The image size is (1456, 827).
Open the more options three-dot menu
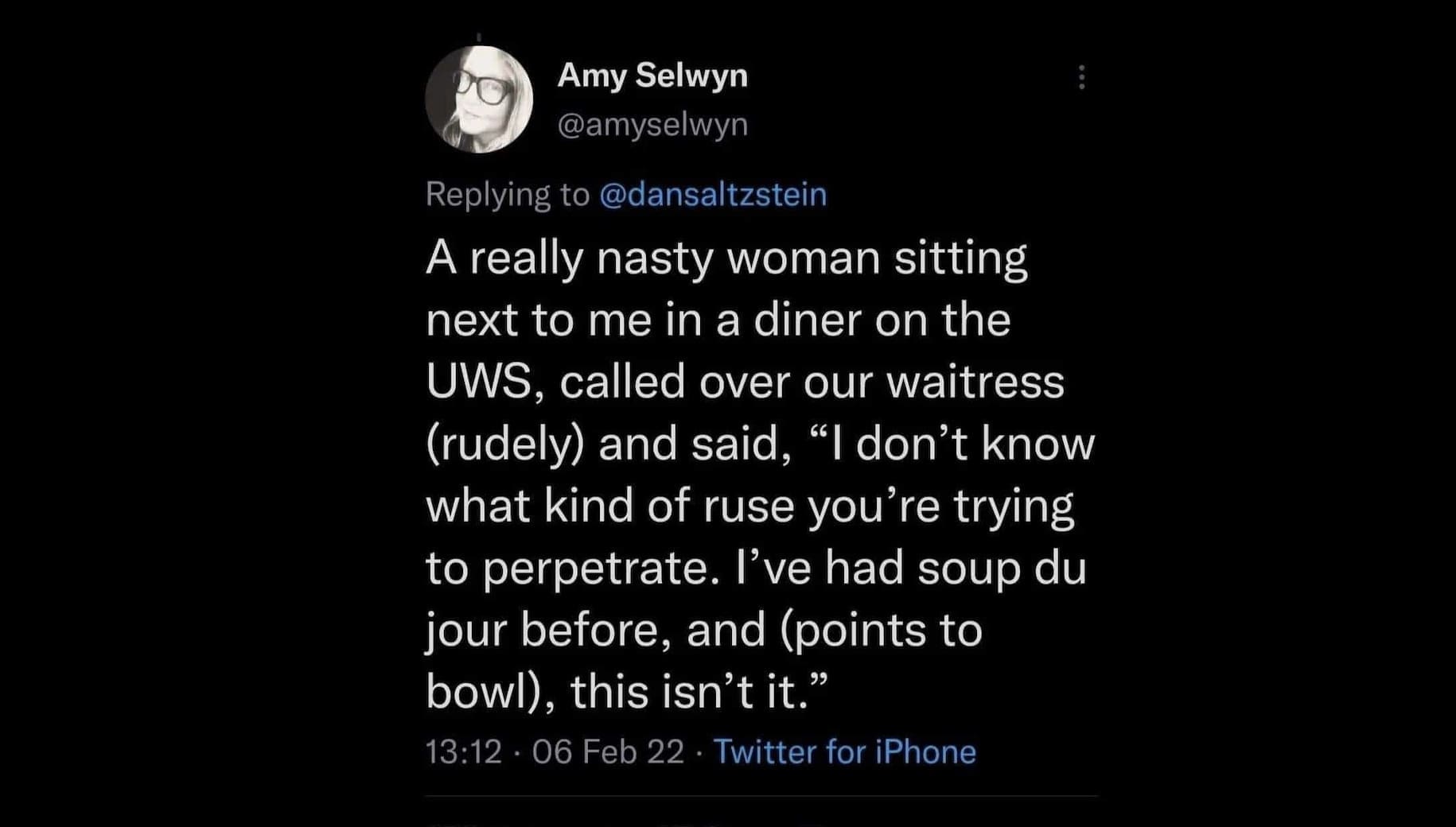(1081, 77)
